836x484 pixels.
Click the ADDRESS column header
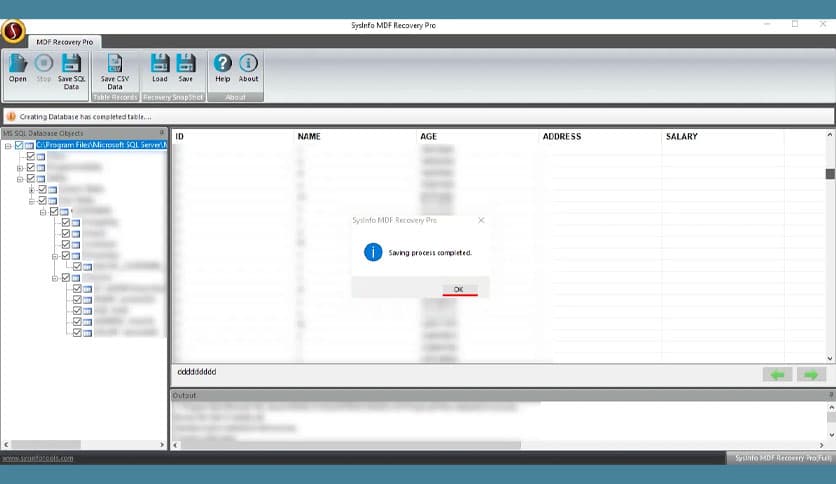click(x=600, y=136)
